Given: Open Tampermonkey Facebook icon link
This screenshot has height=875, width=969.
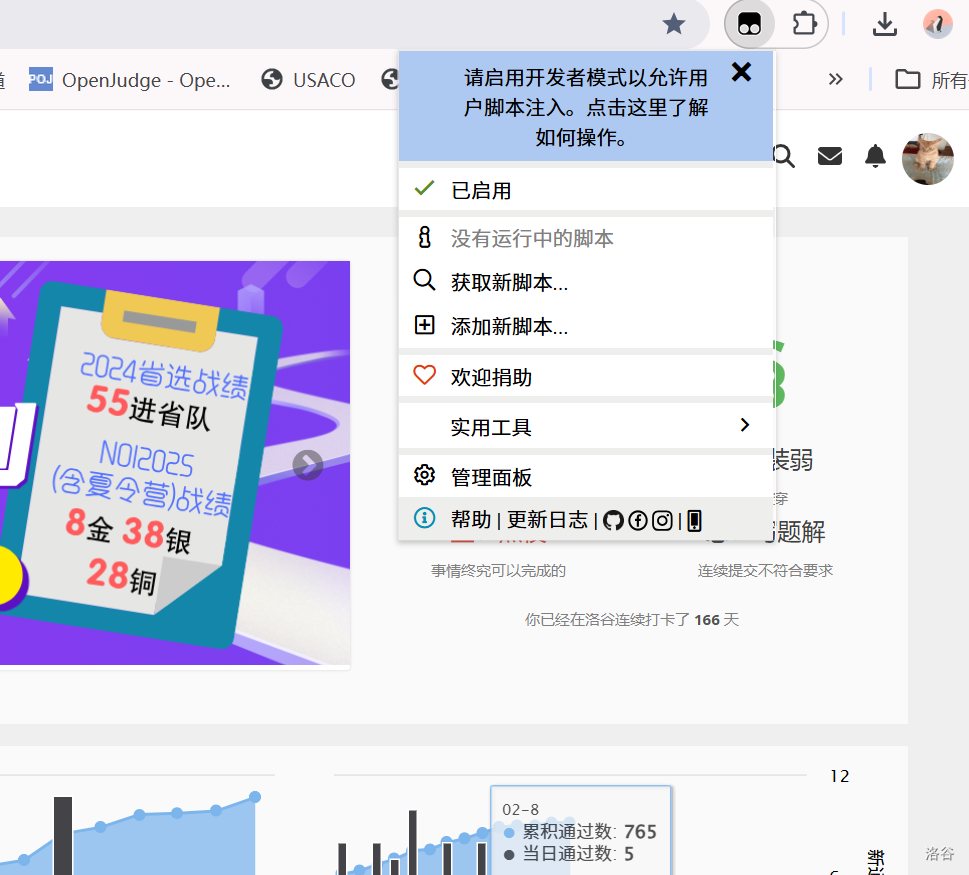Looking at the screenshot, I should tap(638, 520).
